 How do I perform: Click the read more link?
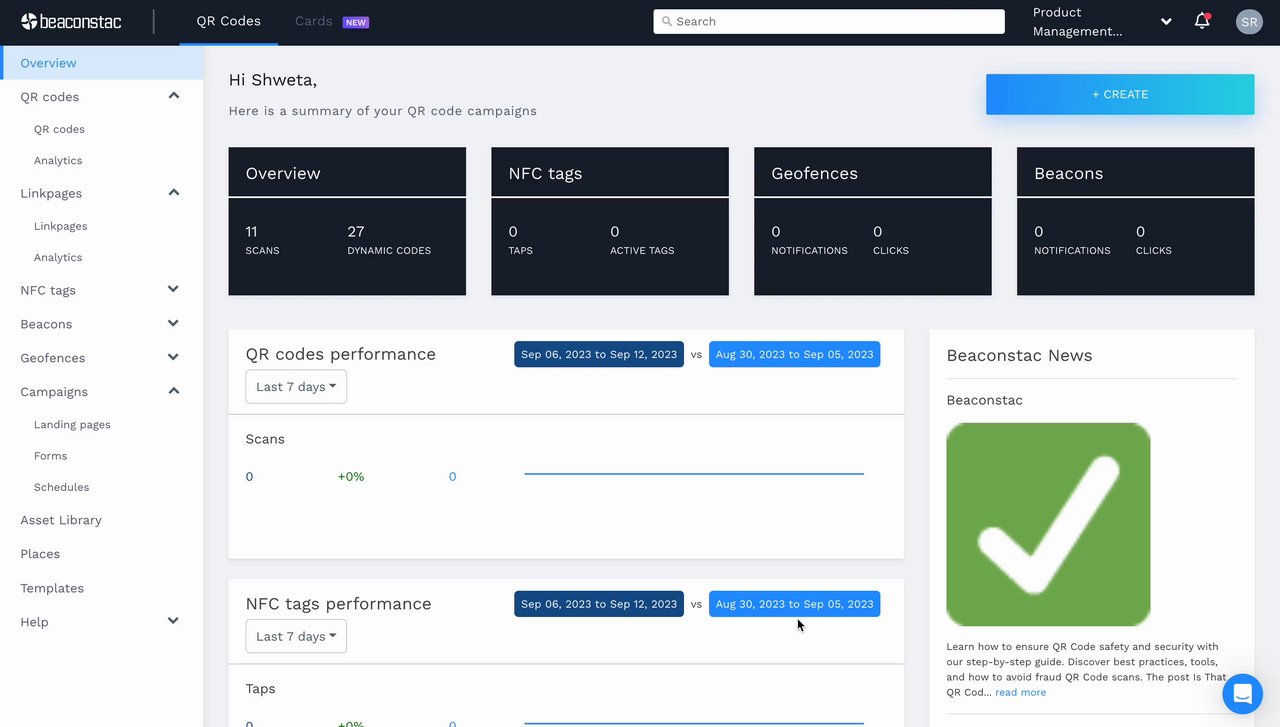pyautogui.click(x=1020, y=692)
